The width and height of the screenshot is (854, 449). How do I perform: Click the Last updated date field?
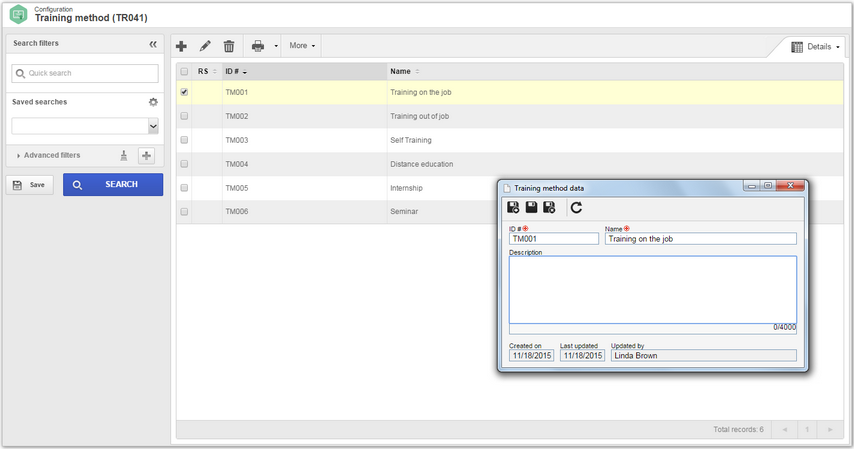[x=582, y=356]
